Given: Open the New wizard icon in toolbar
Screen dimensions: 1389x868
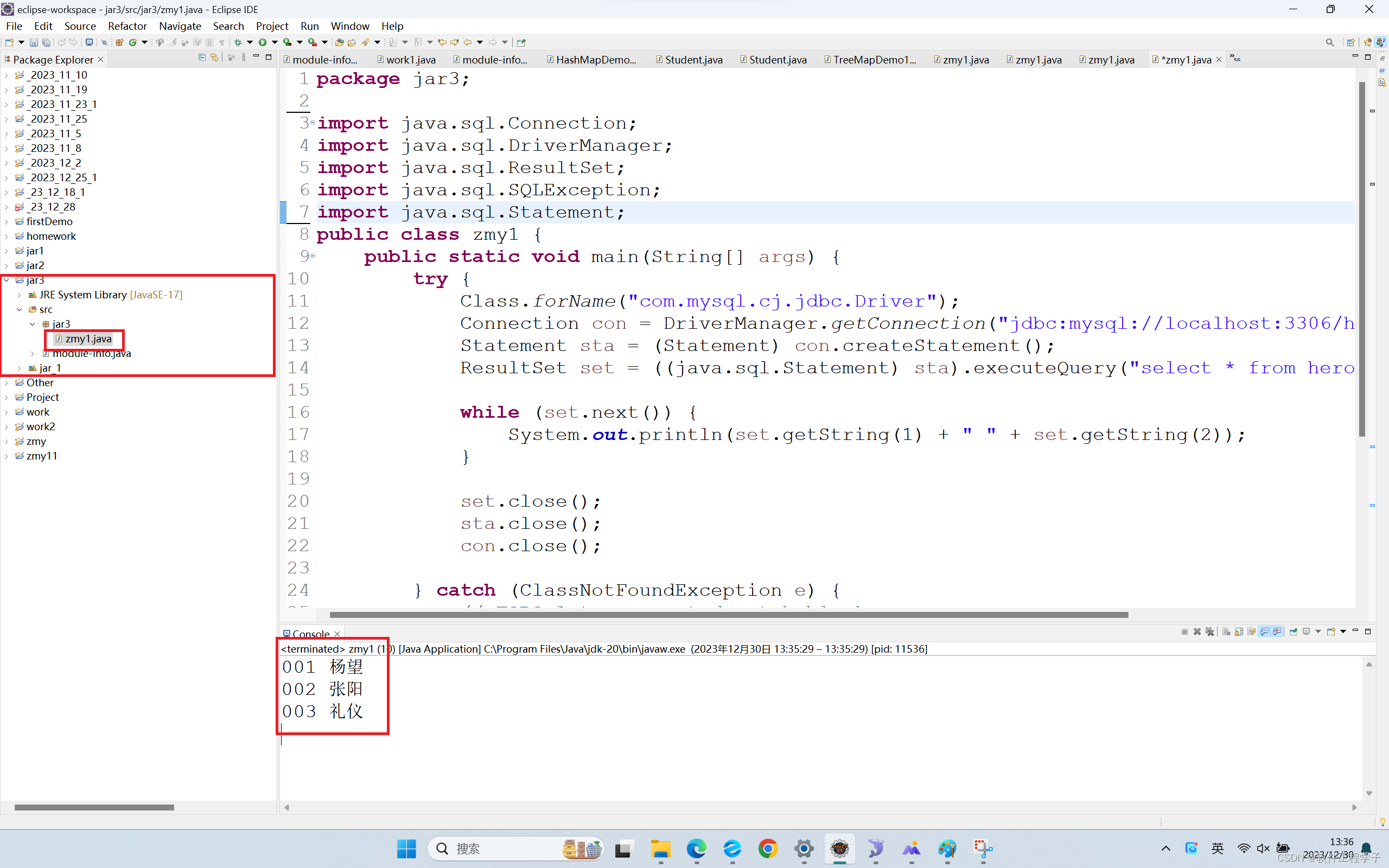Looking at the screenshot, I should [x=9, y=42].
